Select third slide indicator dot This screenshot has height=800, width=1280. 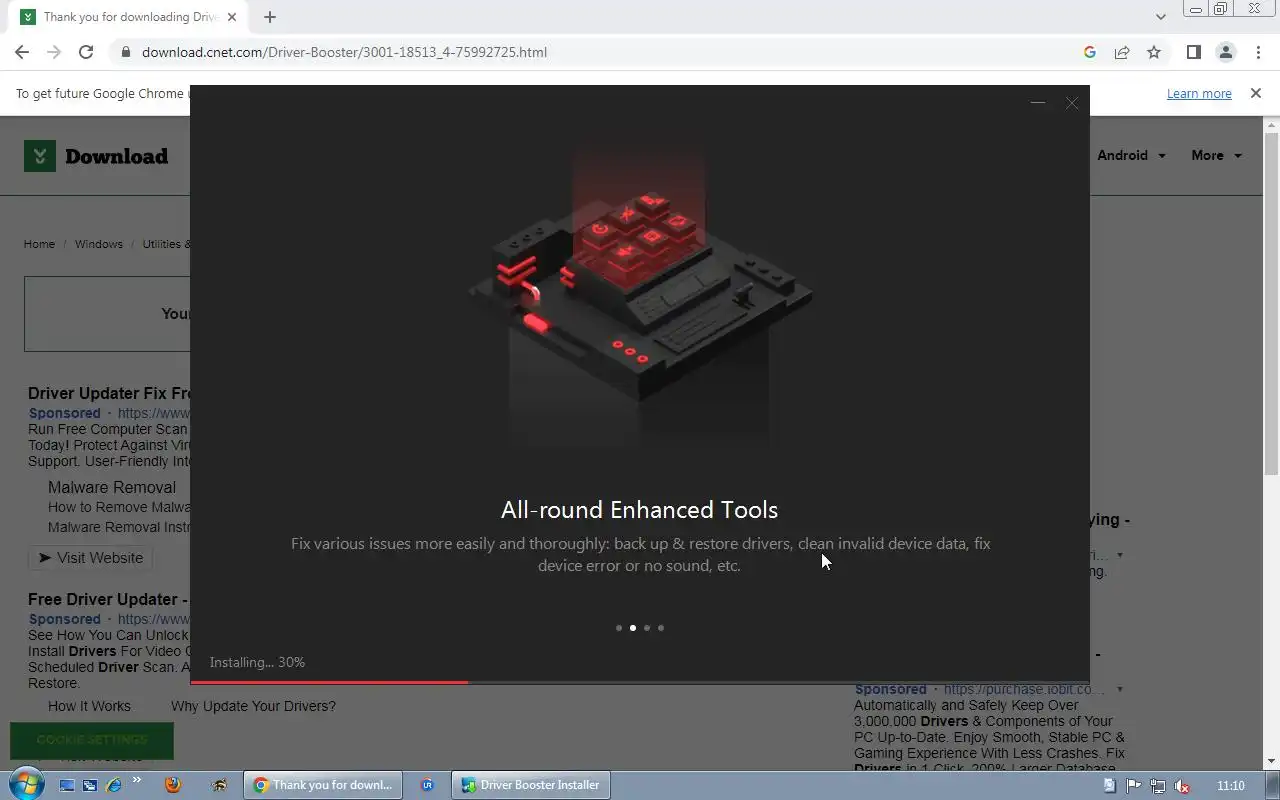(647, 628)
